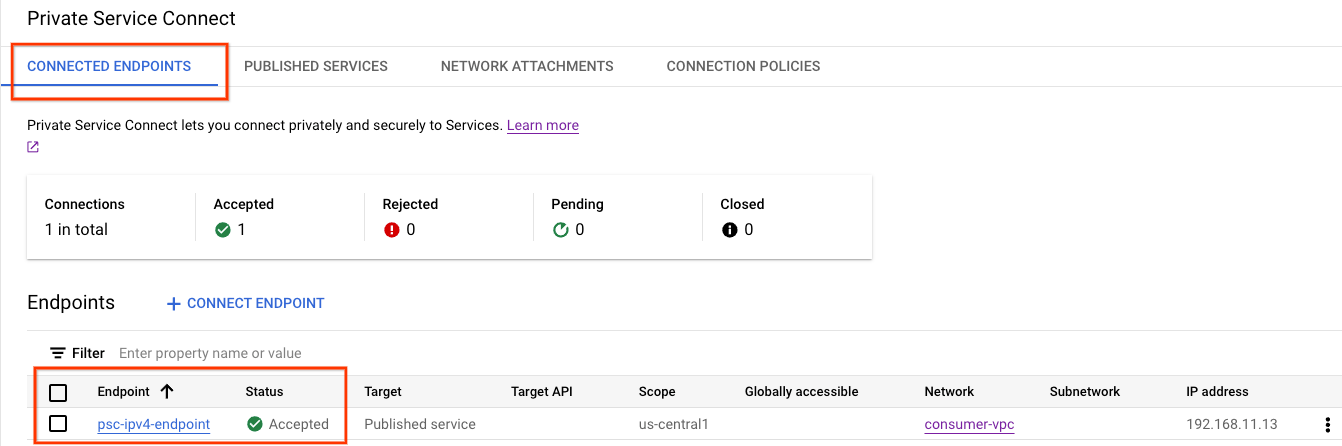Select the psc-ipv4-endpoint row checkbox
1342x446 pixels.
tap(58, 424)
